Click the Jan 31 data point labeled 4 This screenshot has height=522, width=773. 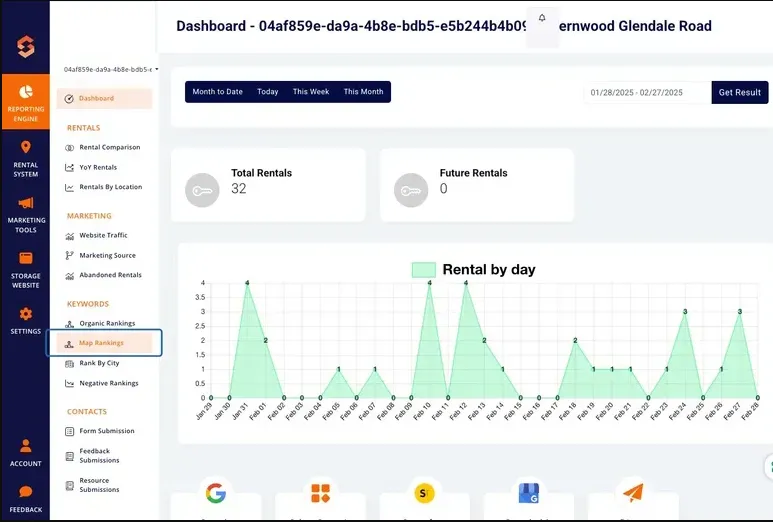coord(247,283)
